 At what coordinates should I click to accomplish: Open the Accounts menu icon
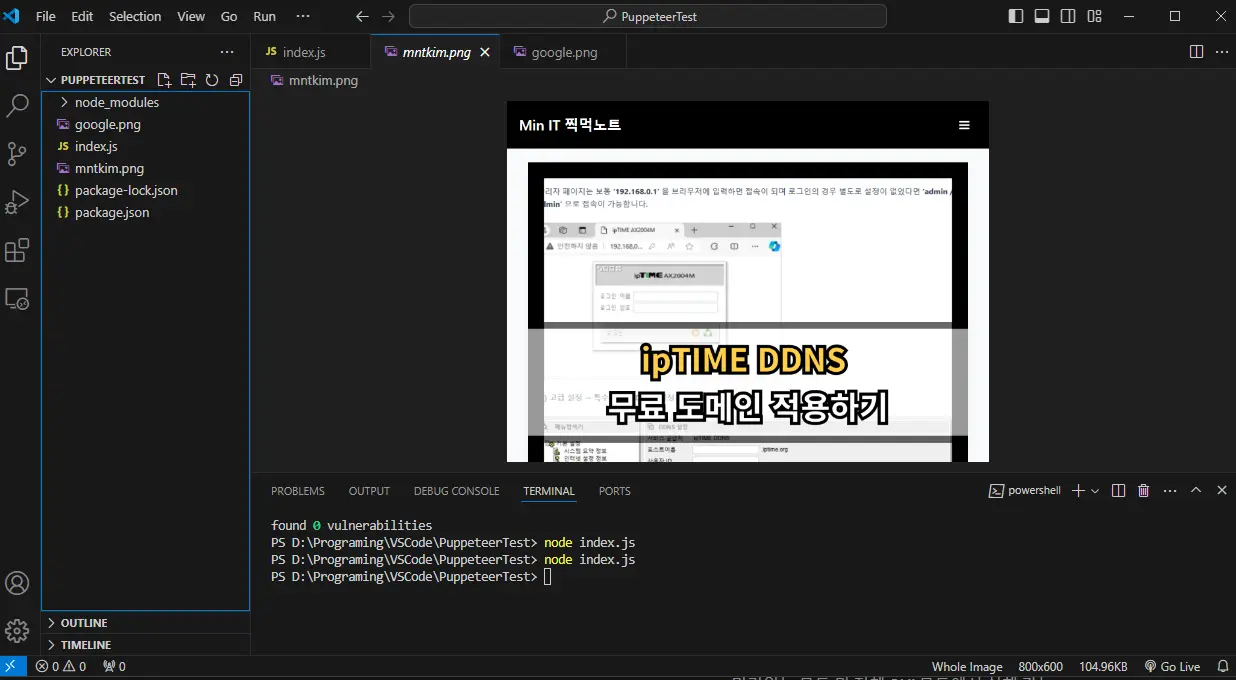pos(17,583)
